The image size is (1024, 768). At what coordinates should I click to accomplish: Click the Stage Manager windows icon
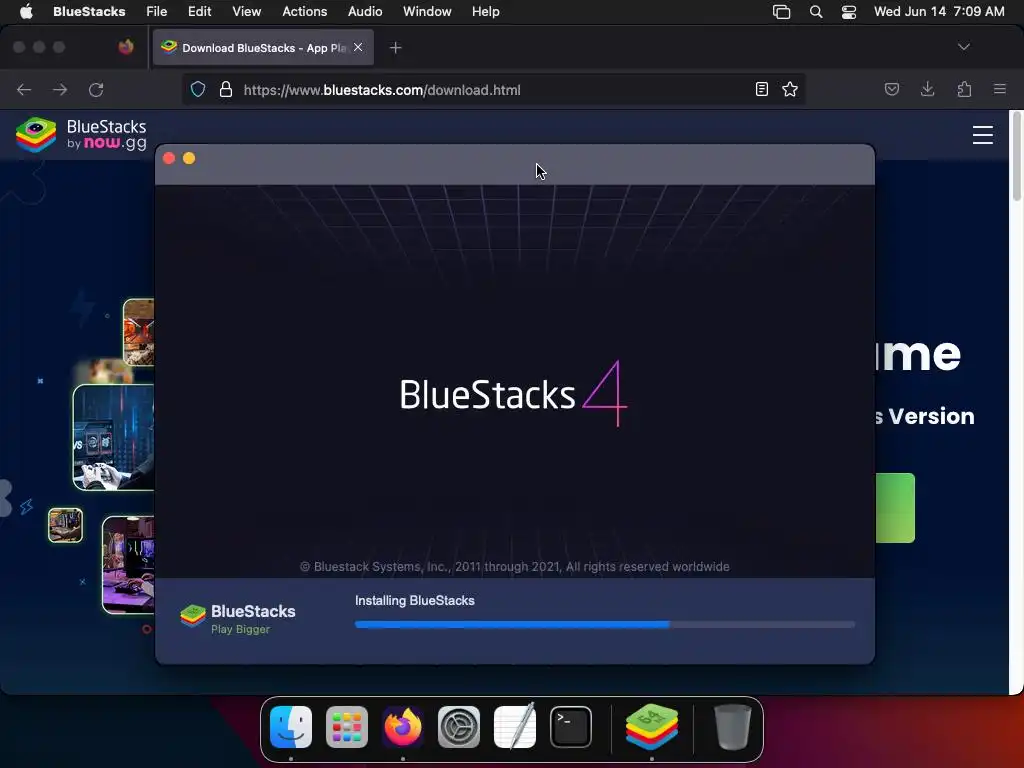tap(781, 12)
